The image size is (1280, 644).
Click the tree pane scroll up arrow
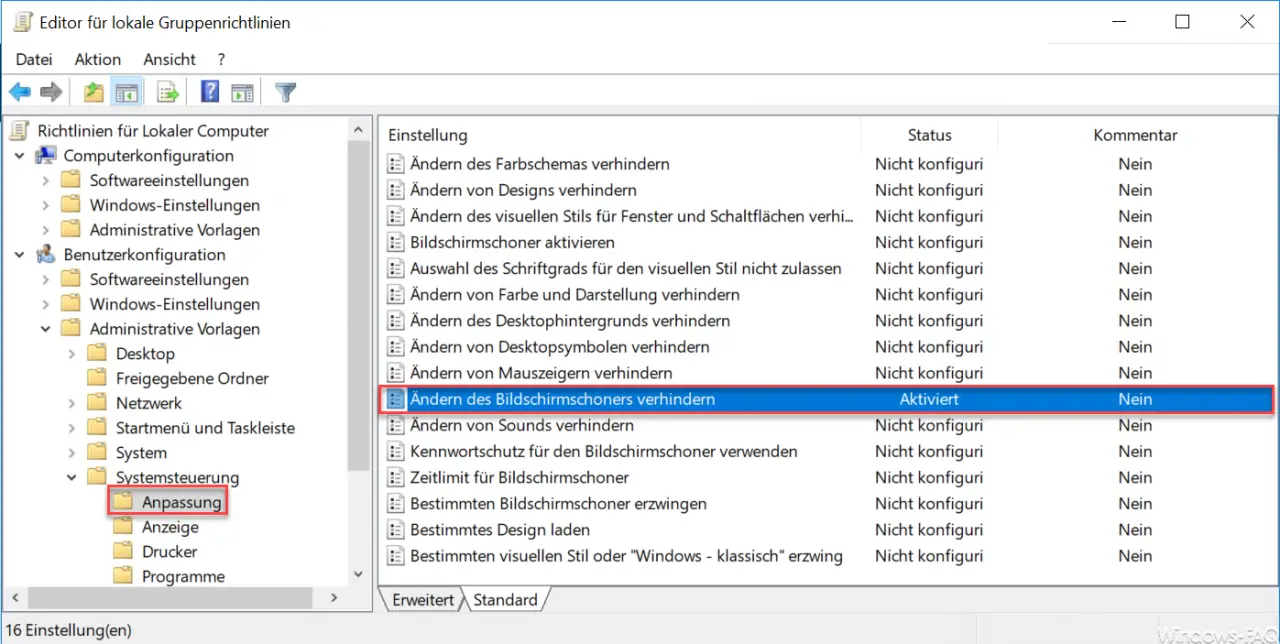(x=358, y=129)
